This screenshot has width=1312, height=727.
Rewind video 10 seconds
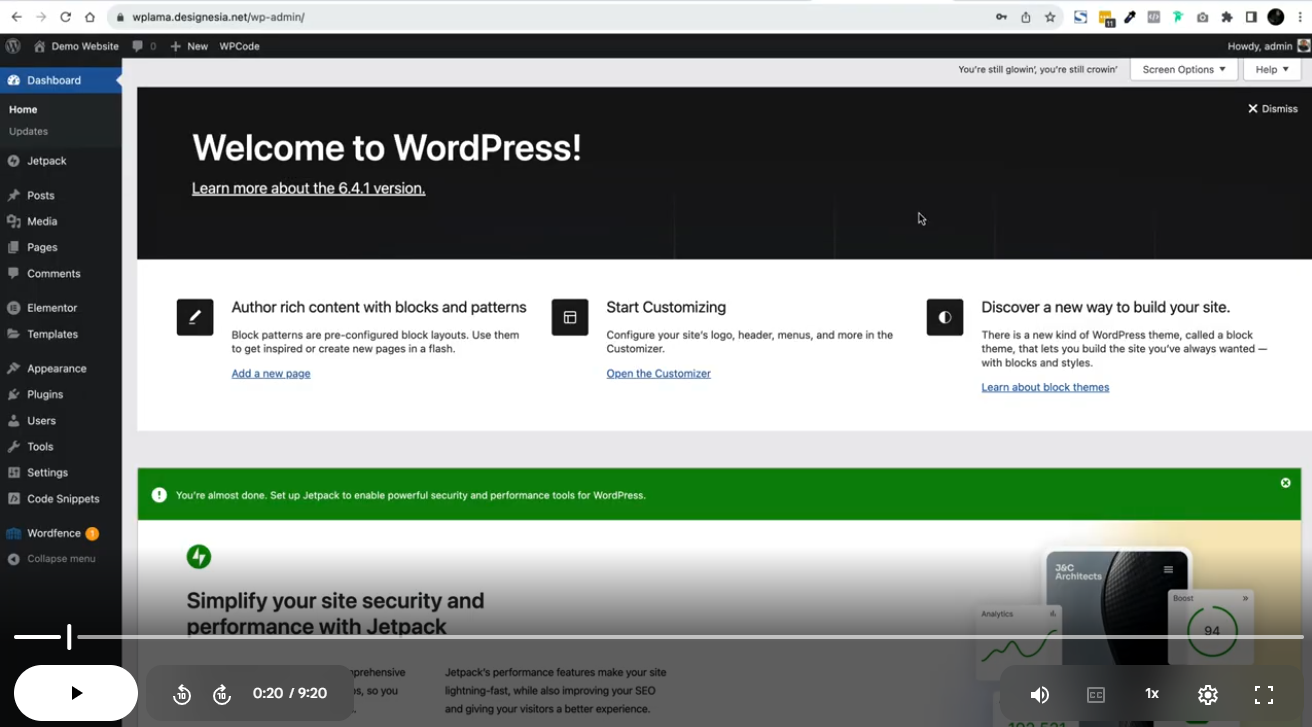pyautogui.click(x=182, y=694)
